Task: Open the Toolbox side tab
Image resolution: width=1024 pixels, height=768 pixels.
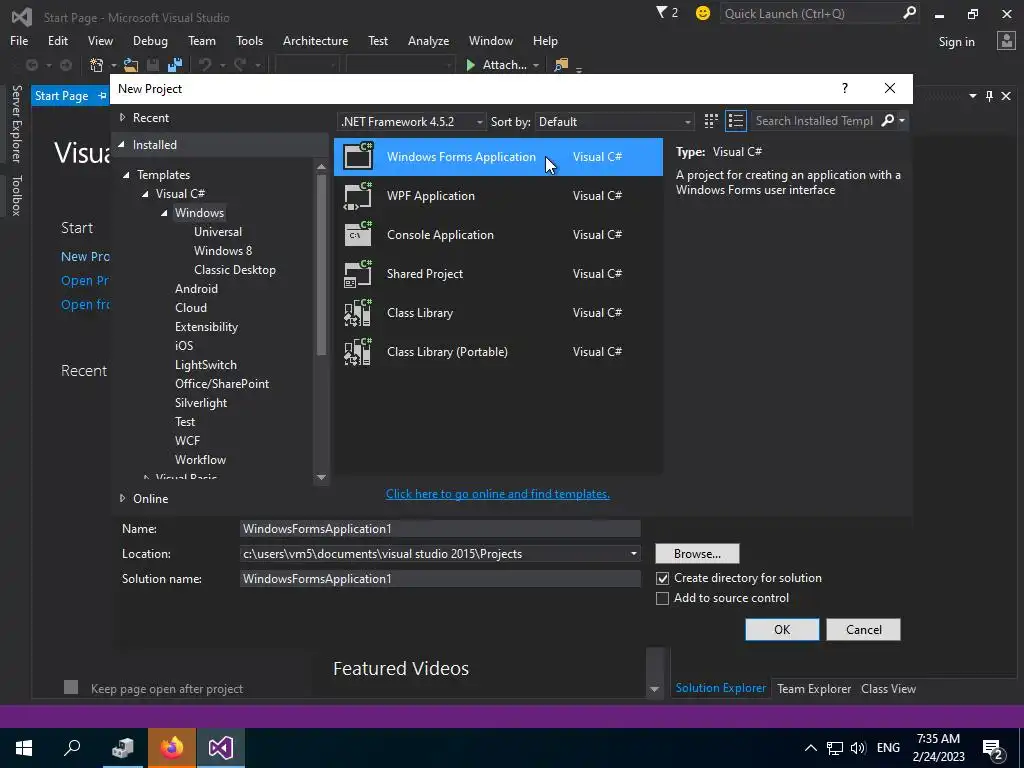Action: pos(16,195)
